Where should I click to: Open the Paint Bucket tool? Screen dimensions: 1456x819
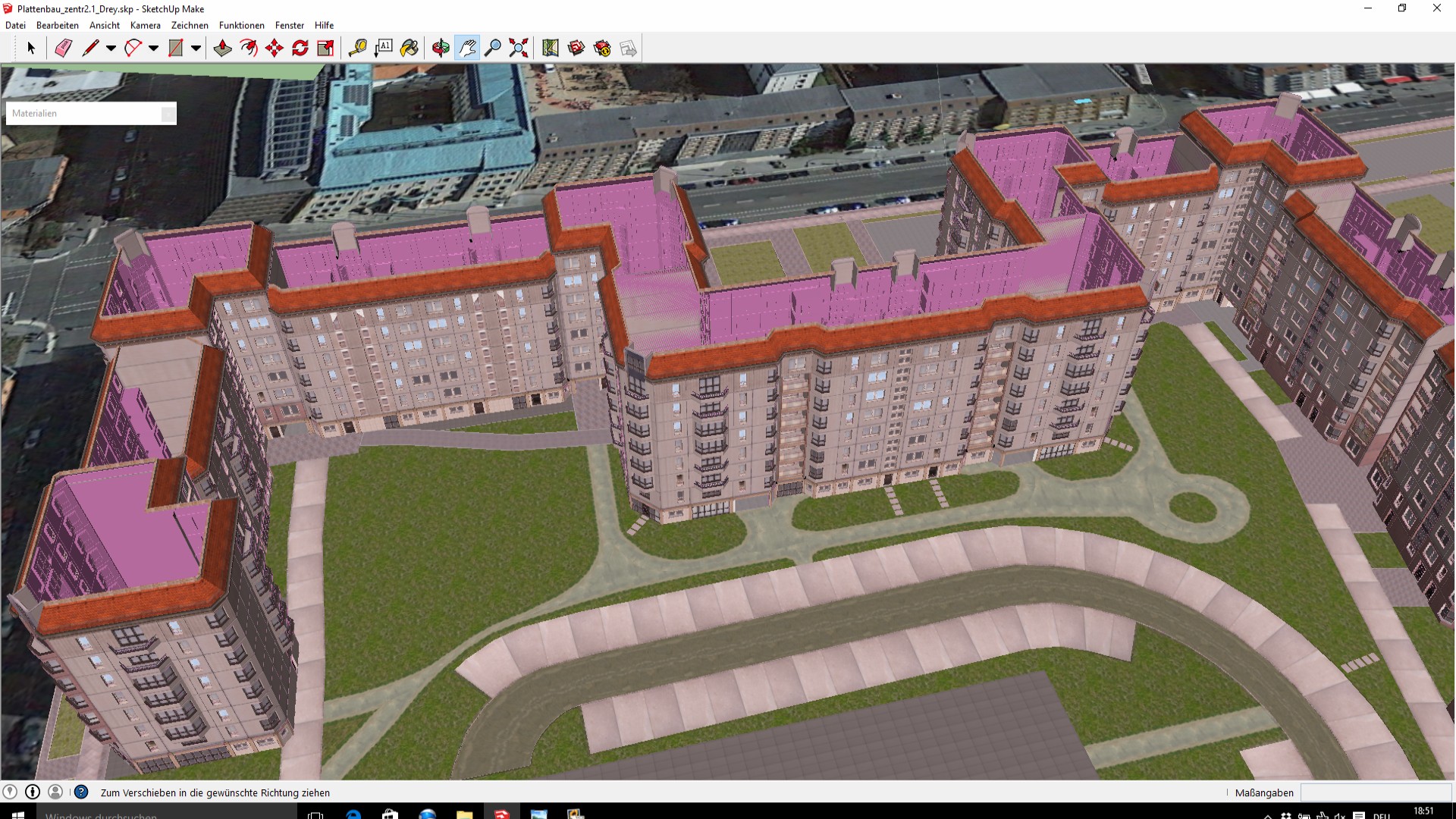coord(409,49)
